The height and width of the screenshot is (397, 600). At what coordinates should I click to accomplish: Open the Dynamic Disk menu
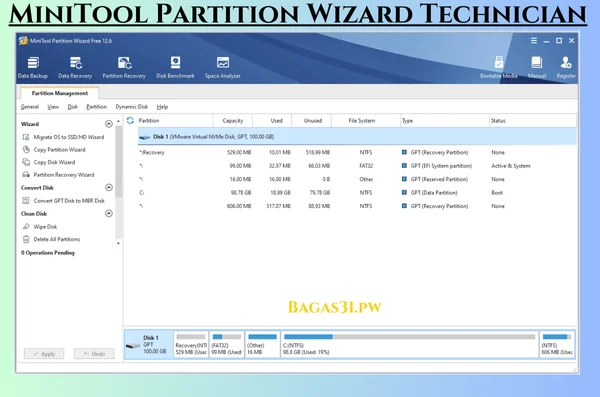tap(132, 107)
